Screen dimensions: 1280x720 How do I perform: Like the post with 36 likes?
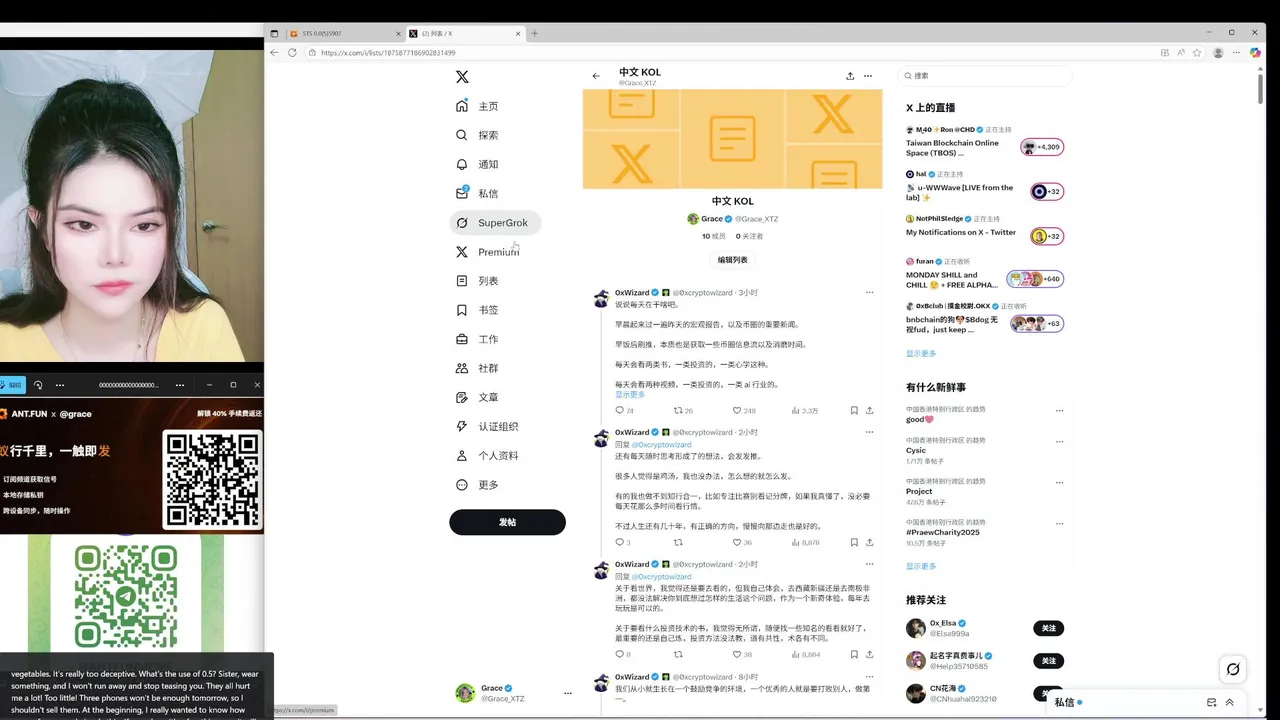(742, 542)
